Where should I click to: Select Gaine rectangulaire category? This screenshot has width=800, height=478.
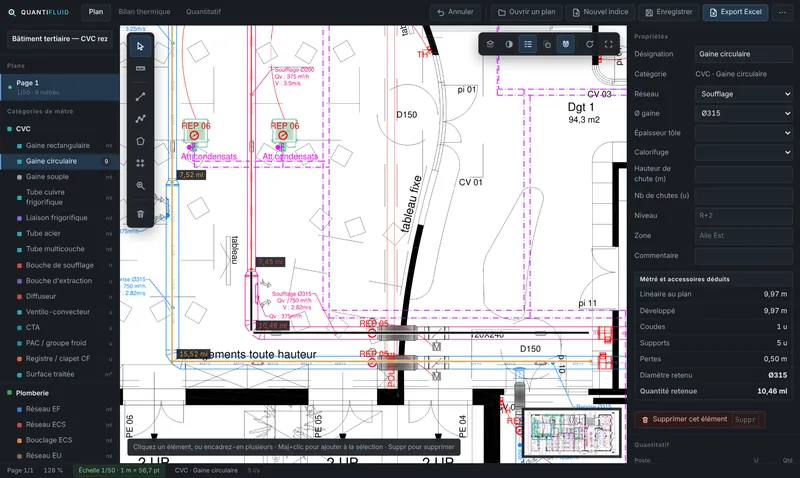[x=60, y=145]
